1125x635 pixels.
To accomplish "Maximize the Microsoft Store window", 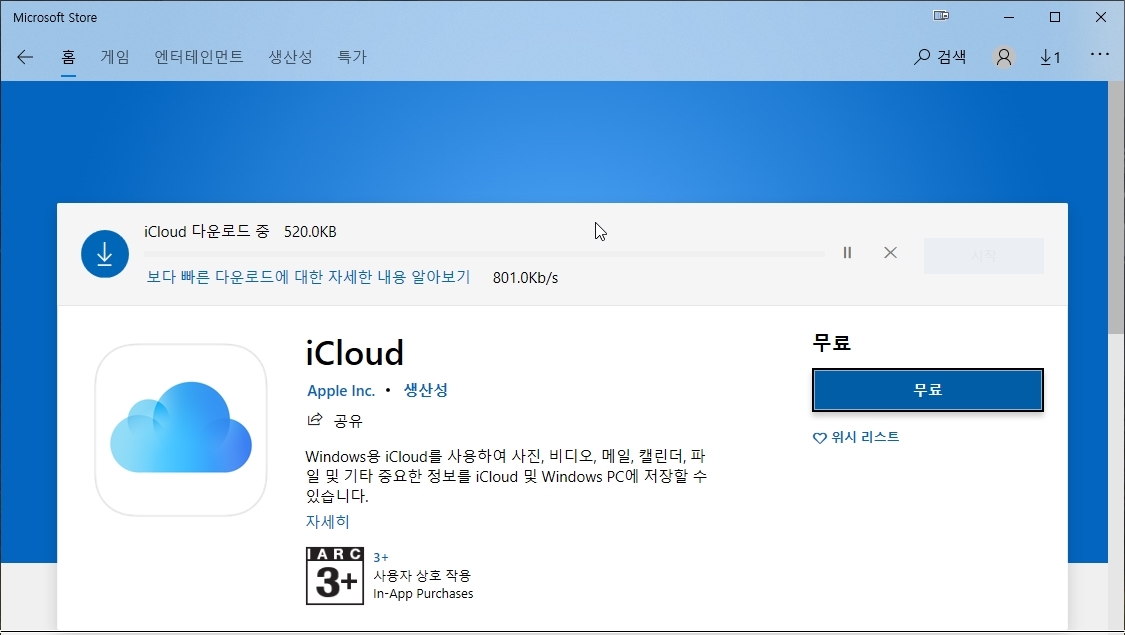I will 1055,17.
